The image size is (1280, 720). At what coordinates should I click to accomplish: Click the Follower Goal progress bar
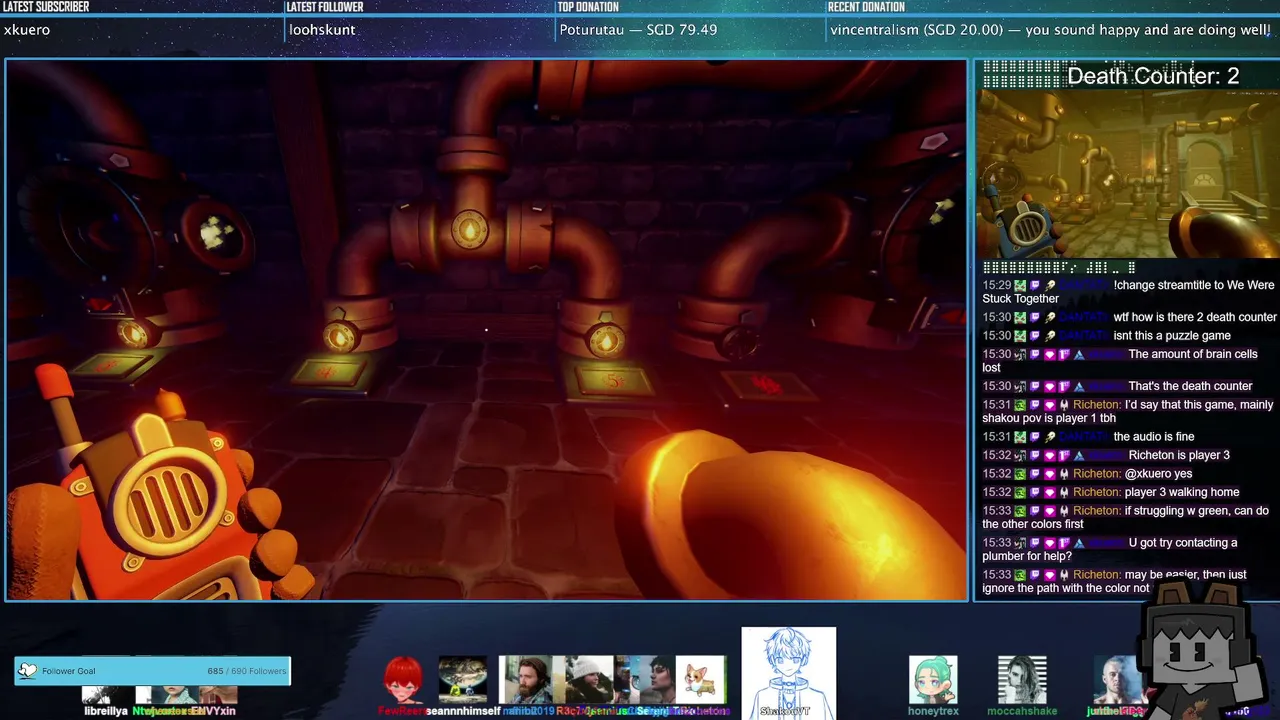(x=152, y=671)
